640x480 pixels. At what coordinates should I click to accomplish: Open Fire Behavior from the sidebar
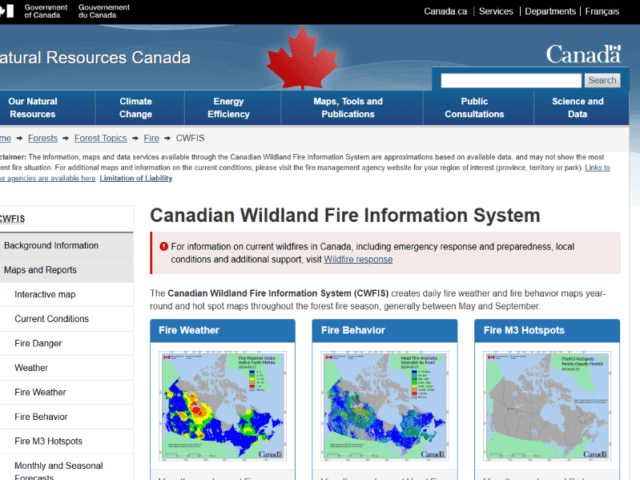67,417
